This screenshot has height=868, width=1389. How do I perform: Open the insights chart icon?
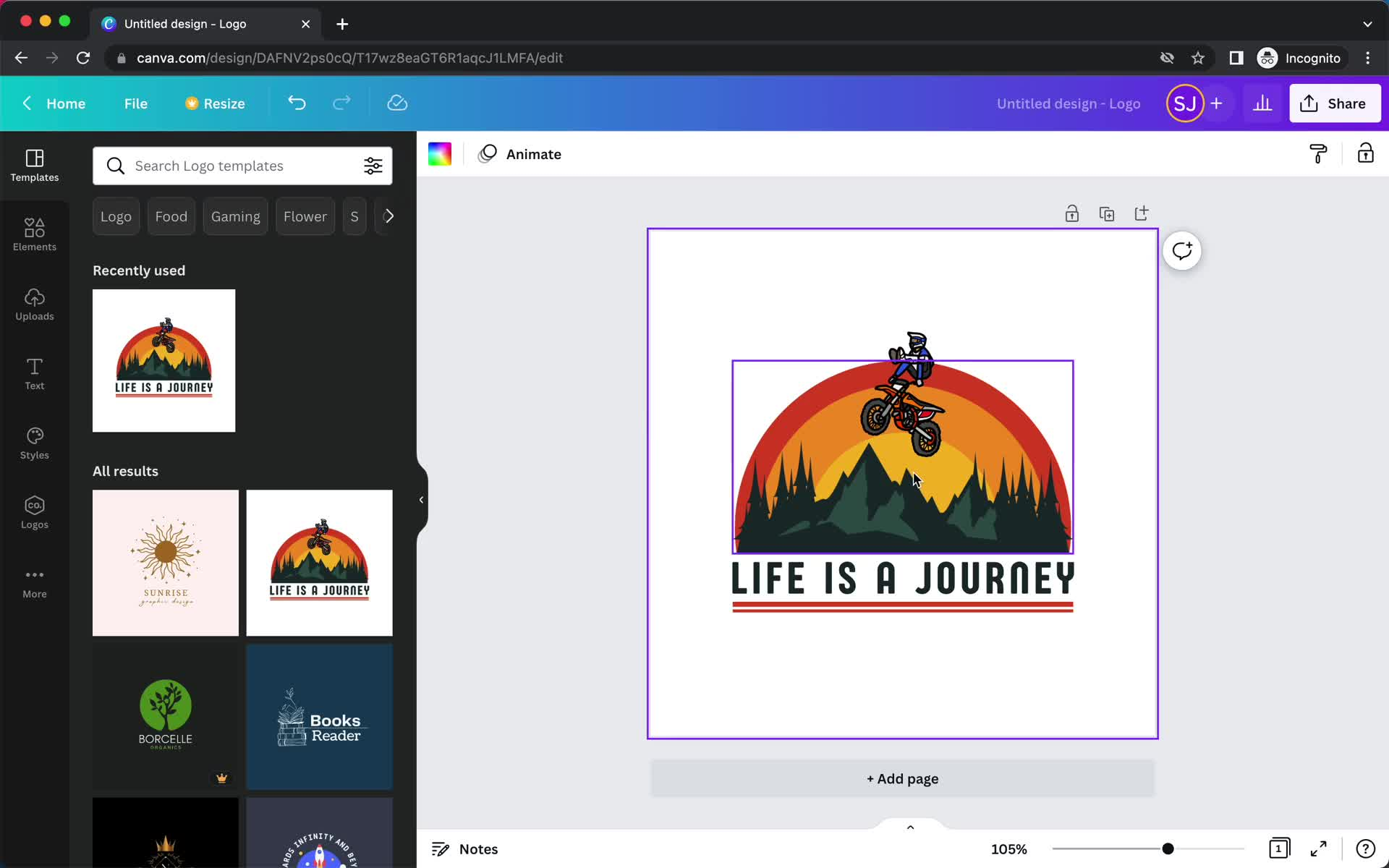coord(1262,103)
